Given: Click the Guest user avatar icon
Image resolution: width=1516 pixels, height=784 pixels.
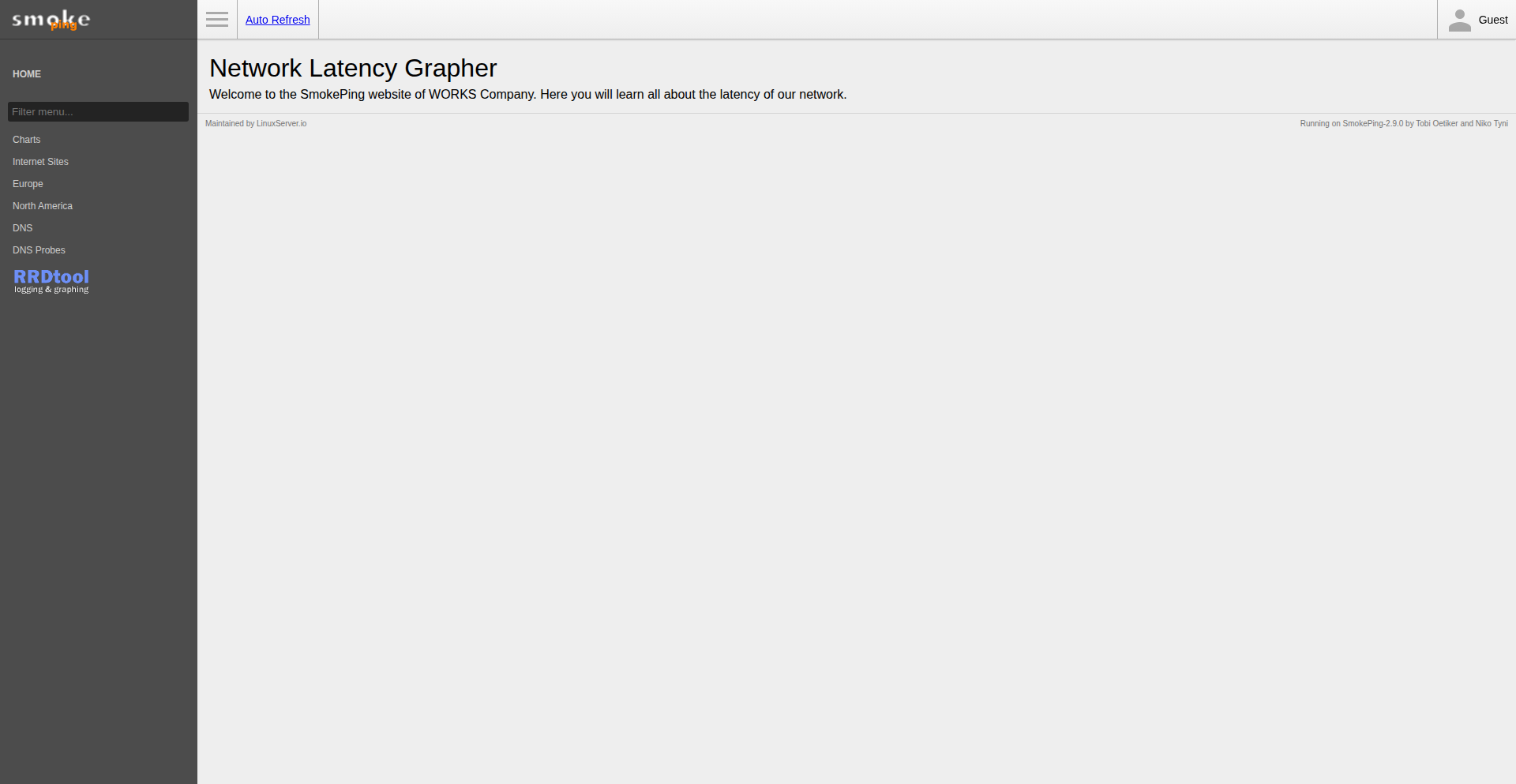Looking at the screenshot, I should [1459, 21].
